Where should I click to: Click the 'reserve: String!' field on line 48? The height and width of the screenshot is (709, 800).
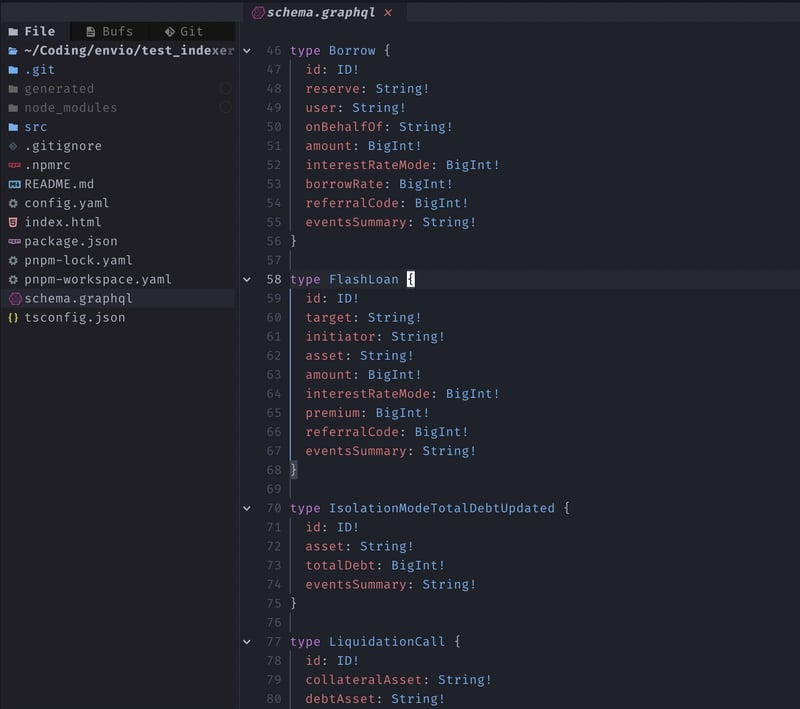pyautogui.click(x=367, y=89)
